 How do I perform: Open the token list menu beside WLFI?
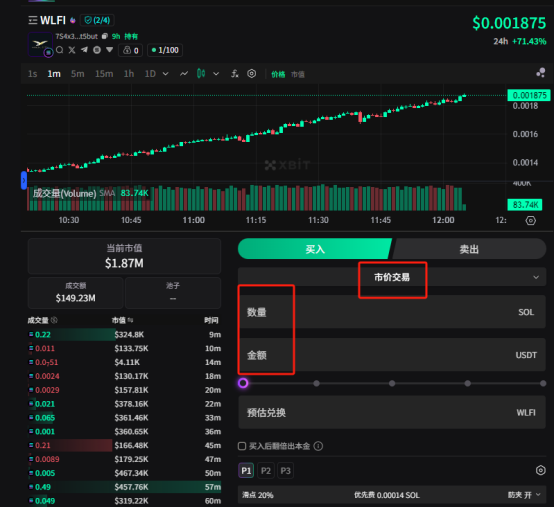click(33, 20)
